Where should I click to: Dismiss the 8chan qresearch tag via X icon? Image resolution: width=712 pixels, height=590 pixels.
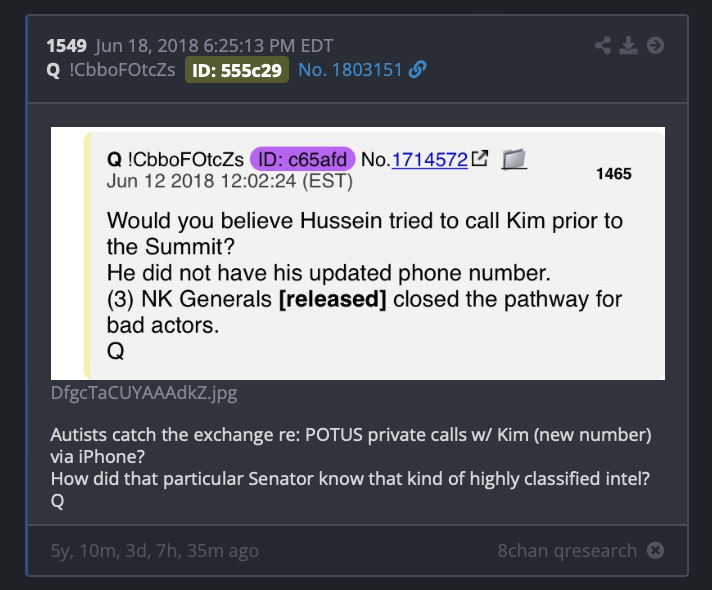655,550
